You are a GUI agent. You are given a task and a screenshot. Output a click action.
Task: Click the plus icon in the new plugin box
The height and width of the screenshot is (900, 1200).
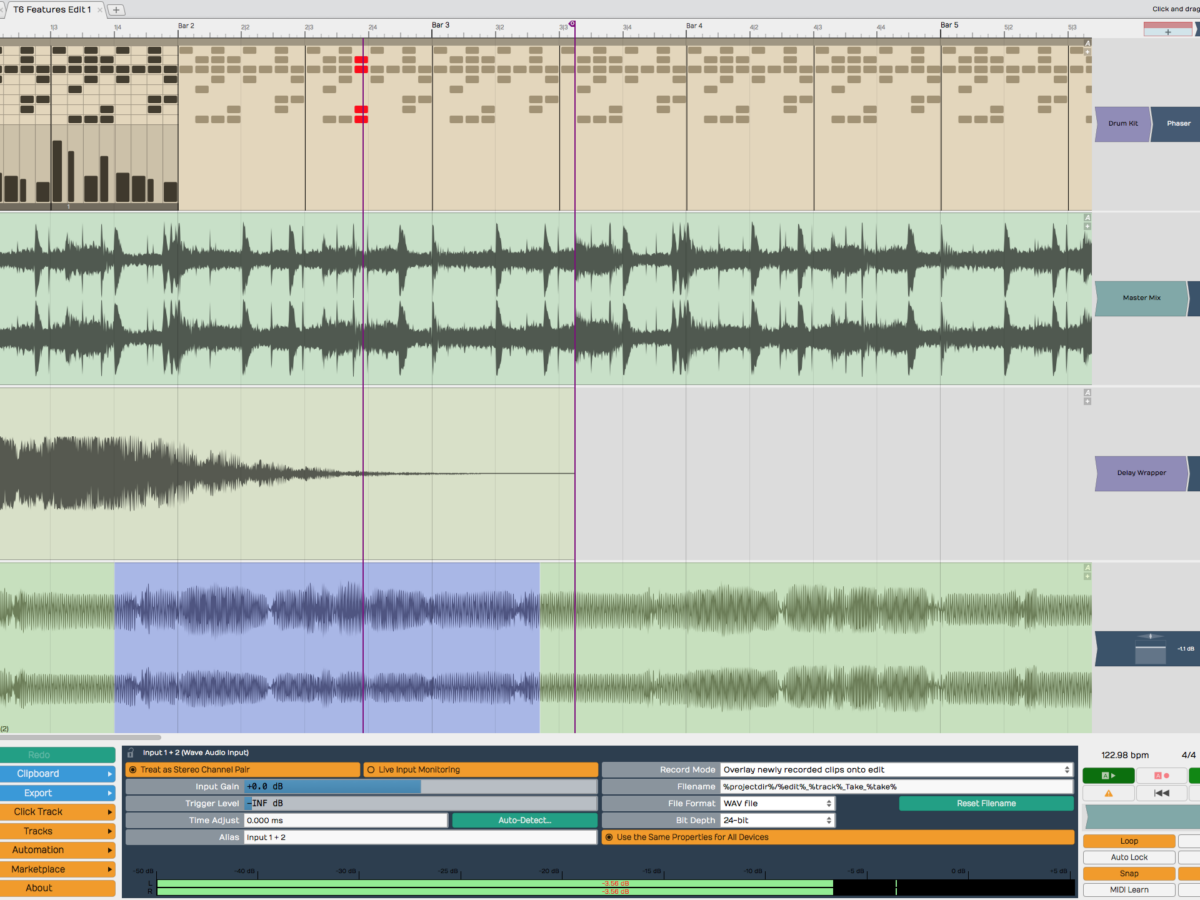(x=1167, y=32)
